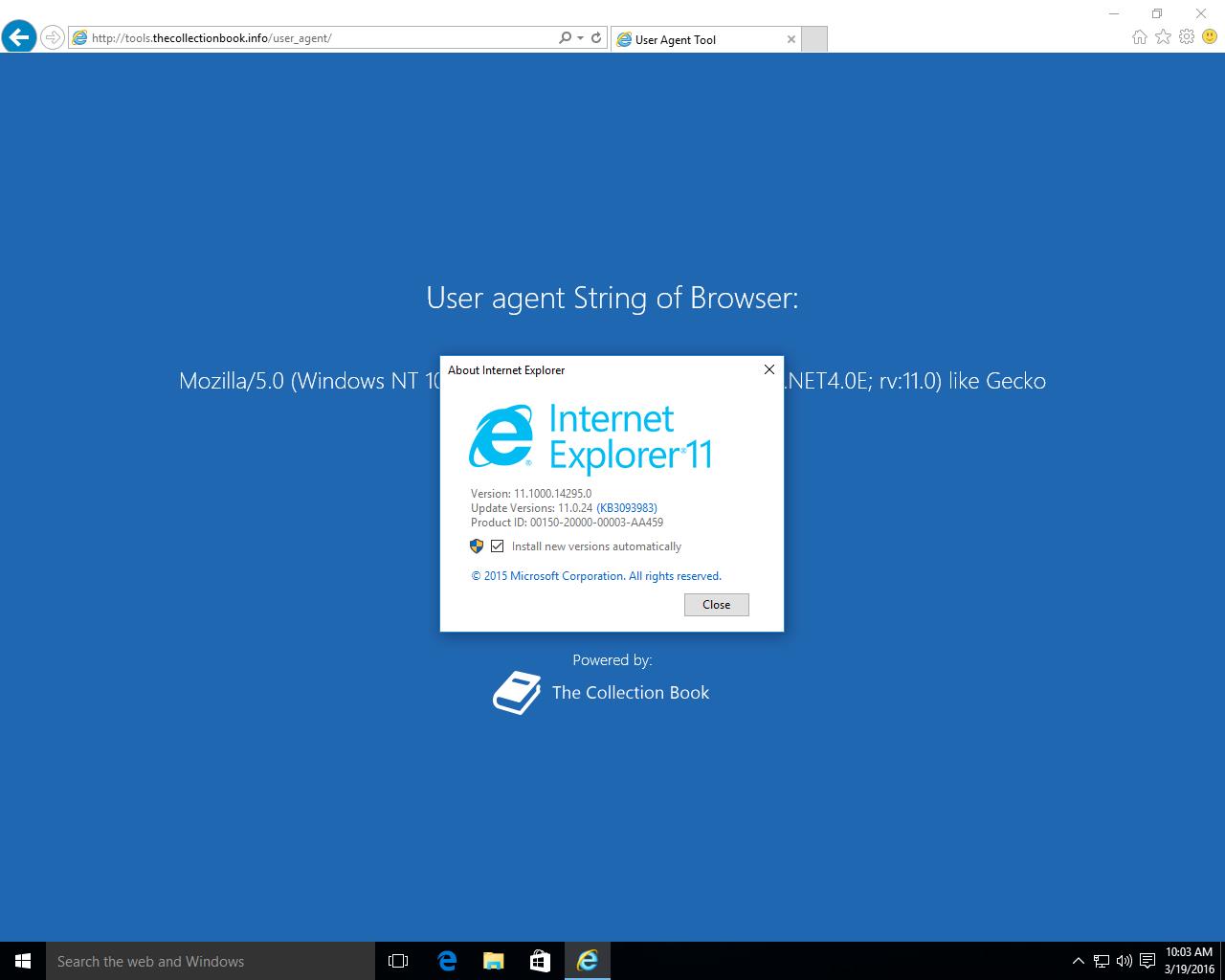The width and height of the screenshot is (1225, 980).
Task: Click the smiley feedback icon
Action: click(1210, 37)
